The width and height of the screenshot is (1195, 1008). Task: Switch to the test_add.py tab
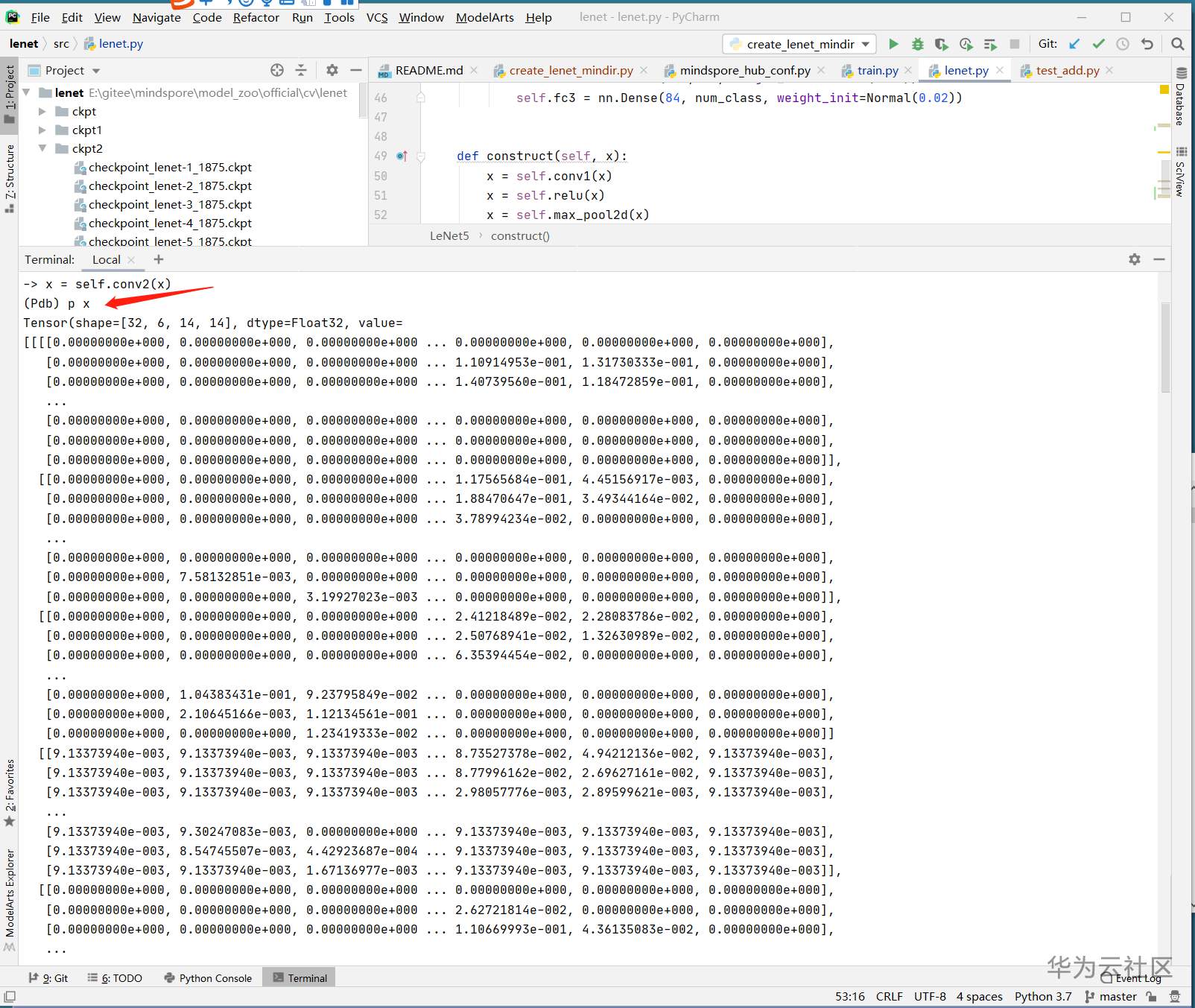pyautogui.click(x=1068, y=70)
